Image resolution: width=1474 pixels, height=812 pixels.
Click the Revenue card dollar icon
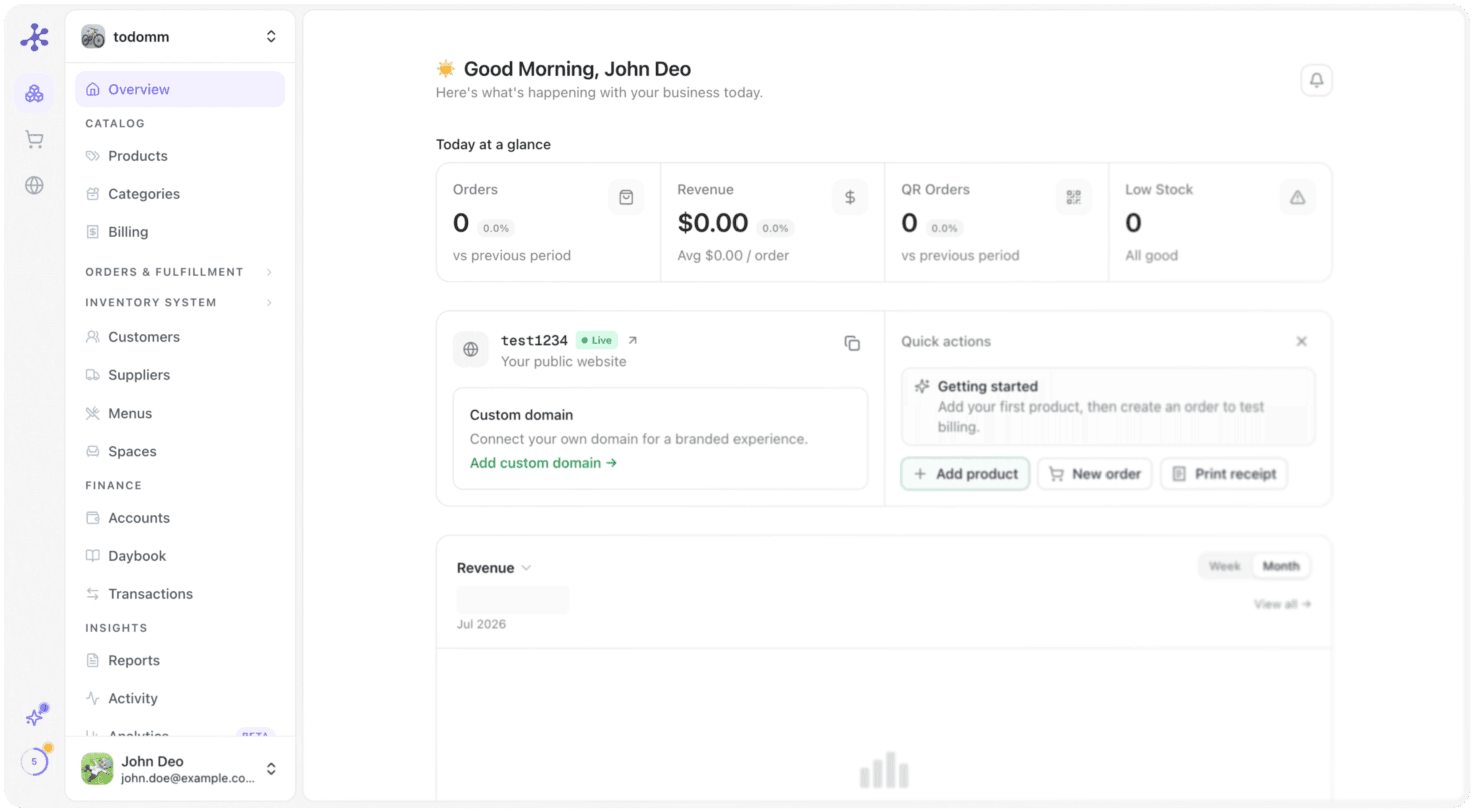click(850, 197)
